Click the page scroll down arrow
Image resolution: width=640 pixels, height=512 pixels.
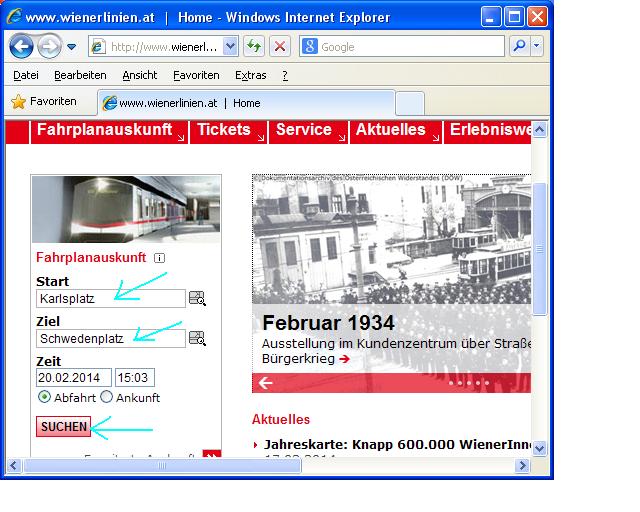[x=539, y=448]
